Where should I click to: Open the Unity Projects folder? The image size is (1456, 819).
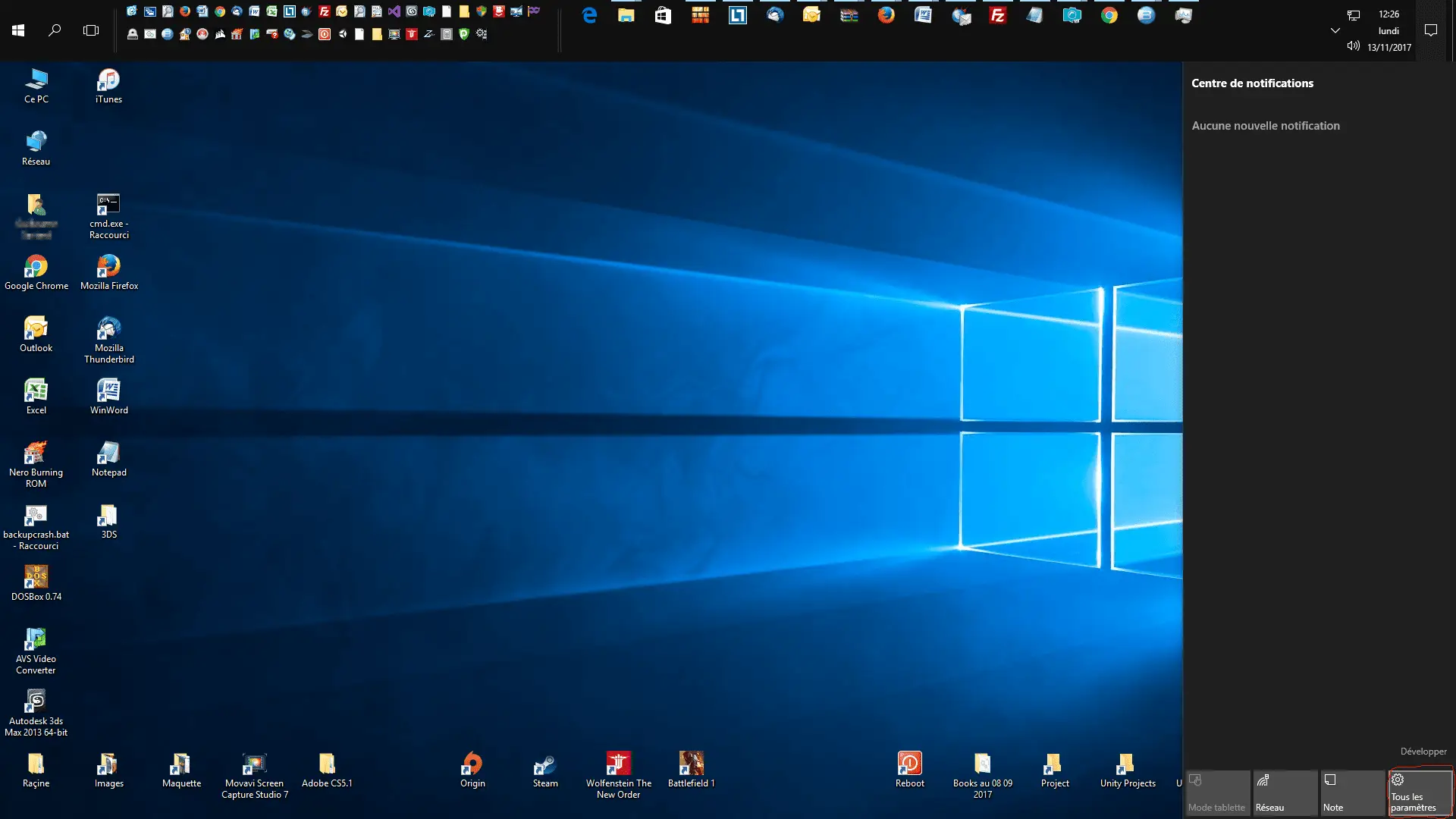coord(1128,770)
